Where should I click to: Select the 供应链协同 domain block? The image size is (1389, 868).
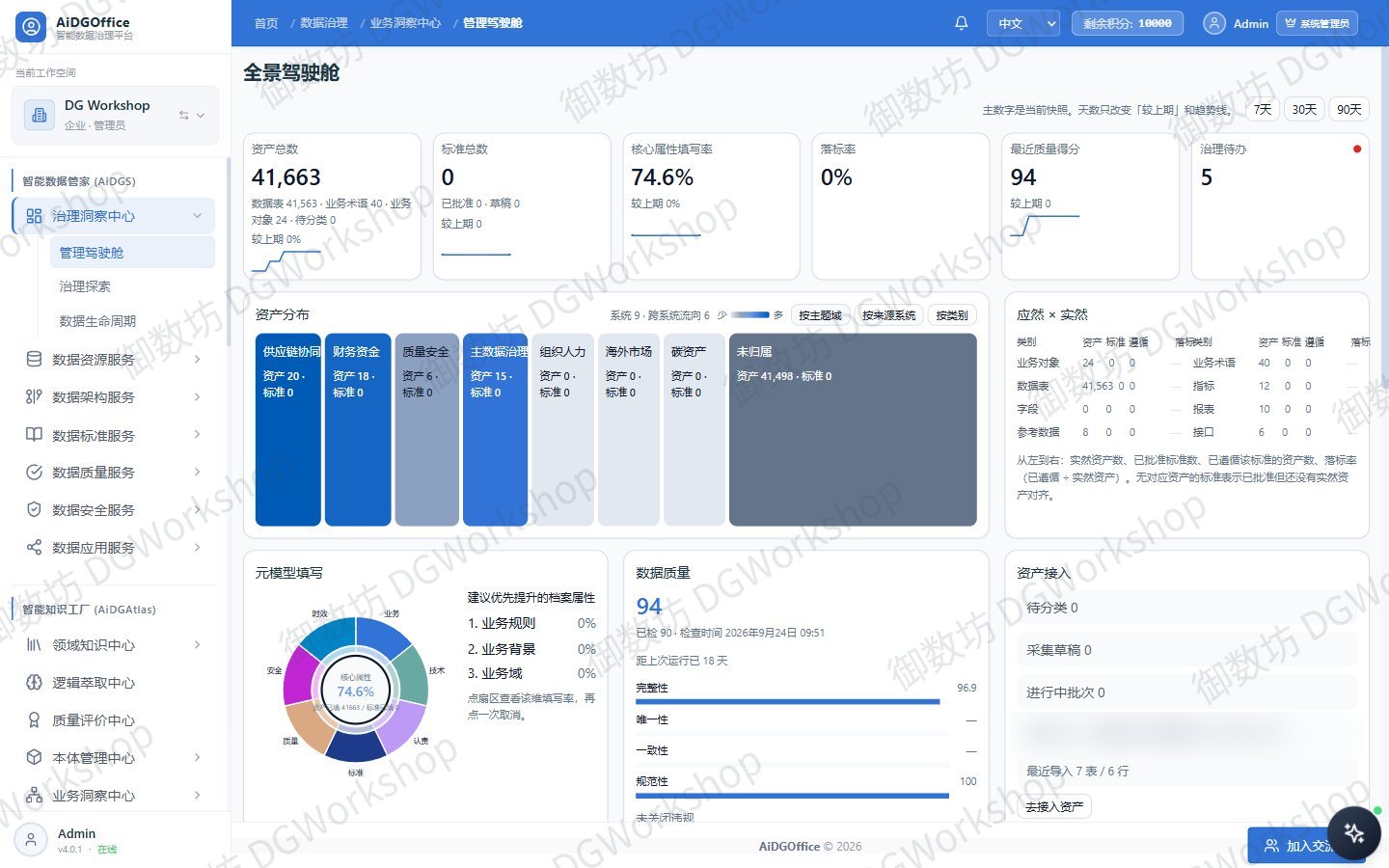(287, 429)
